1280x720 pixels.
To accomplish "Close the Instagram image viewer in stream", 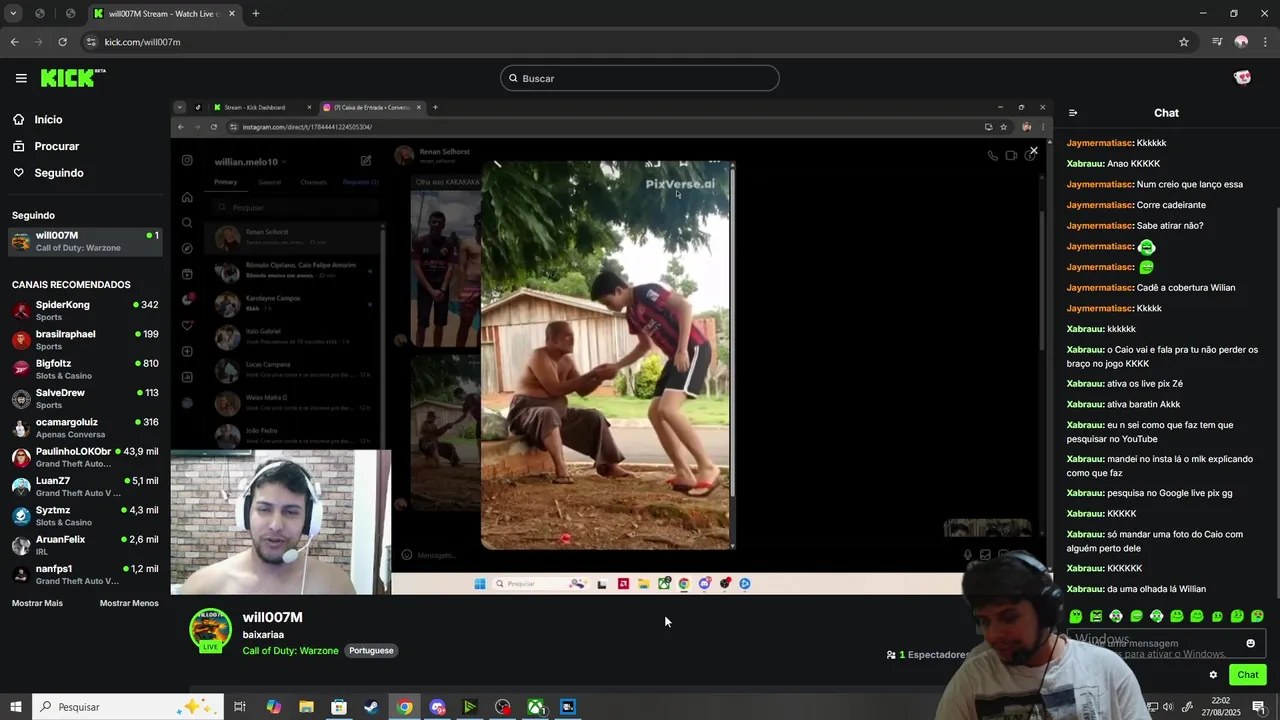I will (1034, 151).
